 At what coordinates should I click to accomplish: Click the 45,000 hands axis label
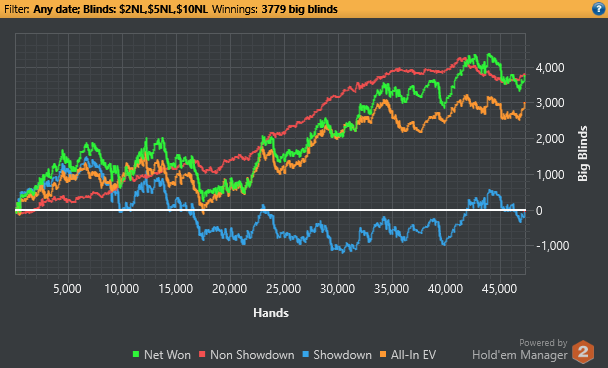499,289
